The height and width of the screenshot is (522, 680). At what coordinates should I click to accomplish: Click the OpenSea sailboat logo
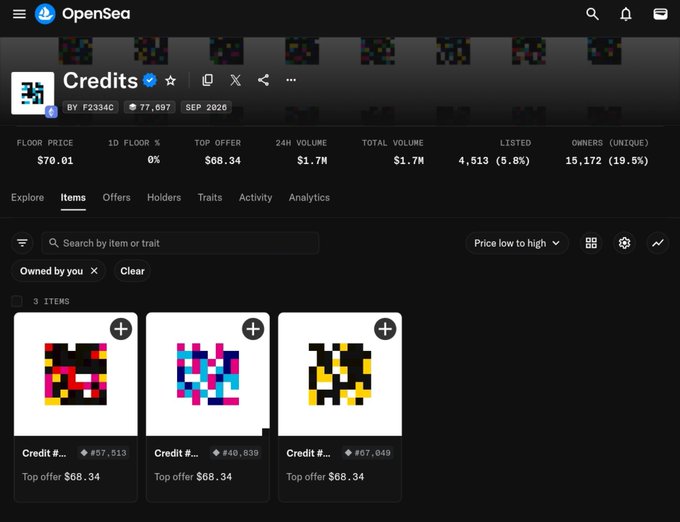pyautogui.click(x=45, y=14)
